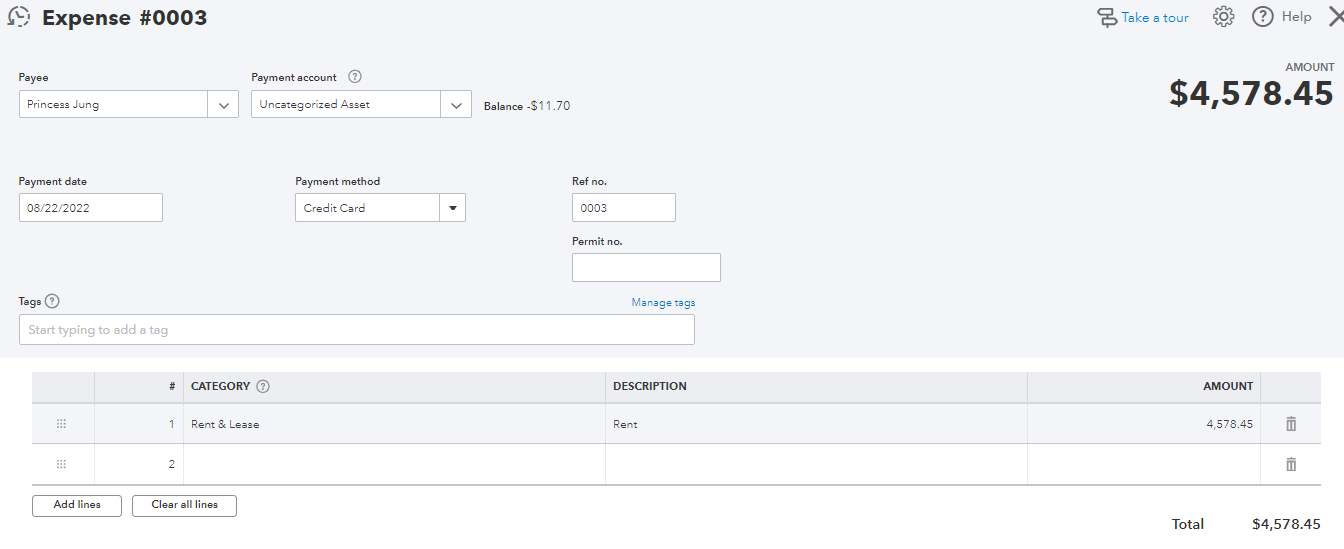Open the Manage tags link
The width and height of the screenshot is (1344, 549).
(x=663, y=302)
